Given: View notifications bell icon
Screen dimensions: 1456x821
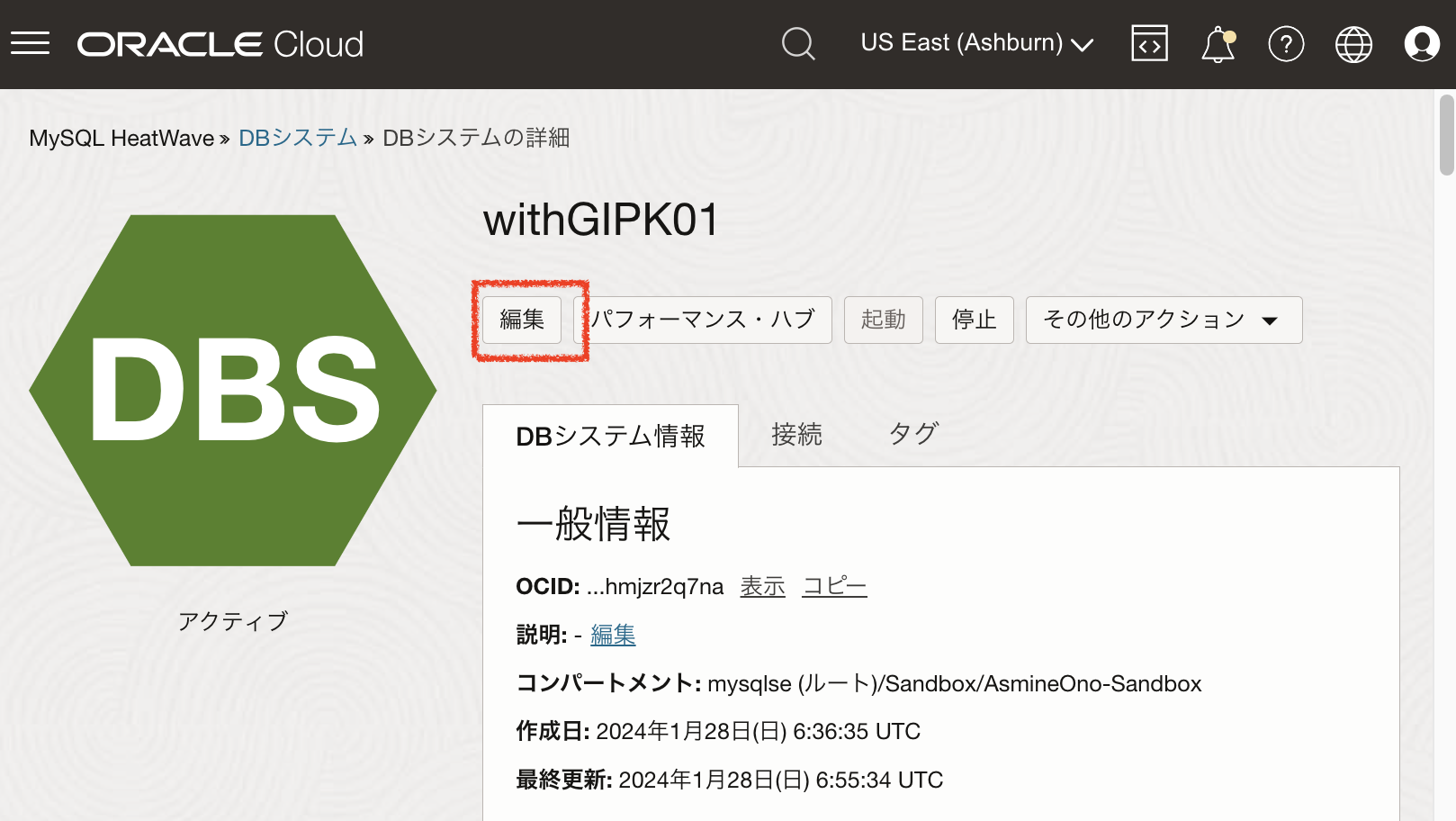Looking at the screenshot, I should point(1218,44).
